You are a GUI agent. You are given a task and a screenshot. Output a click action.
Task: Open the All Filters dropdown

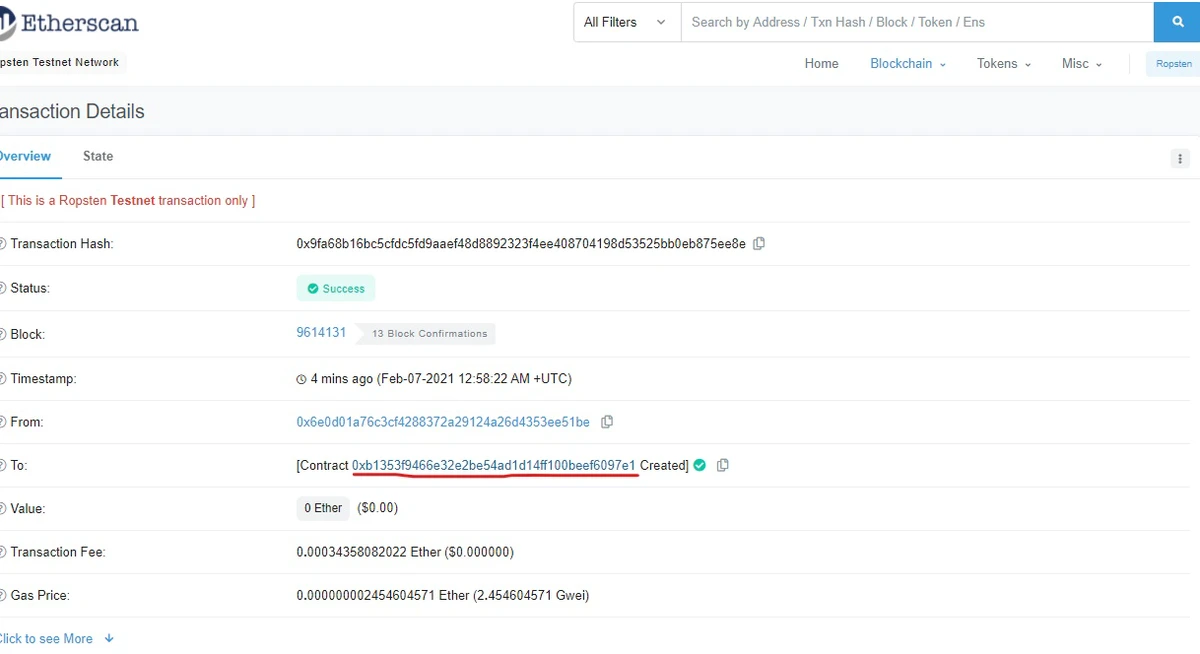(x=626, y=22)
